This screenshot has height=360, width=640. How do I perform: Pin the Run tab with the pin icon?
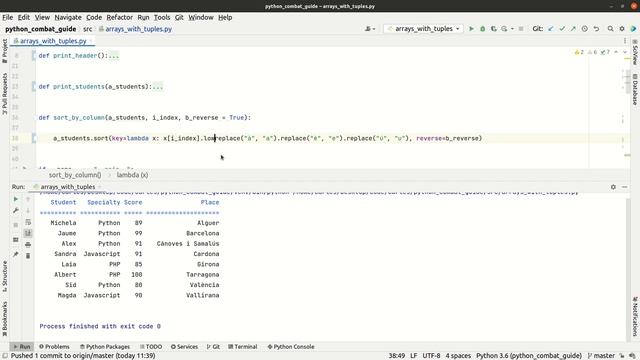point(16,254)
